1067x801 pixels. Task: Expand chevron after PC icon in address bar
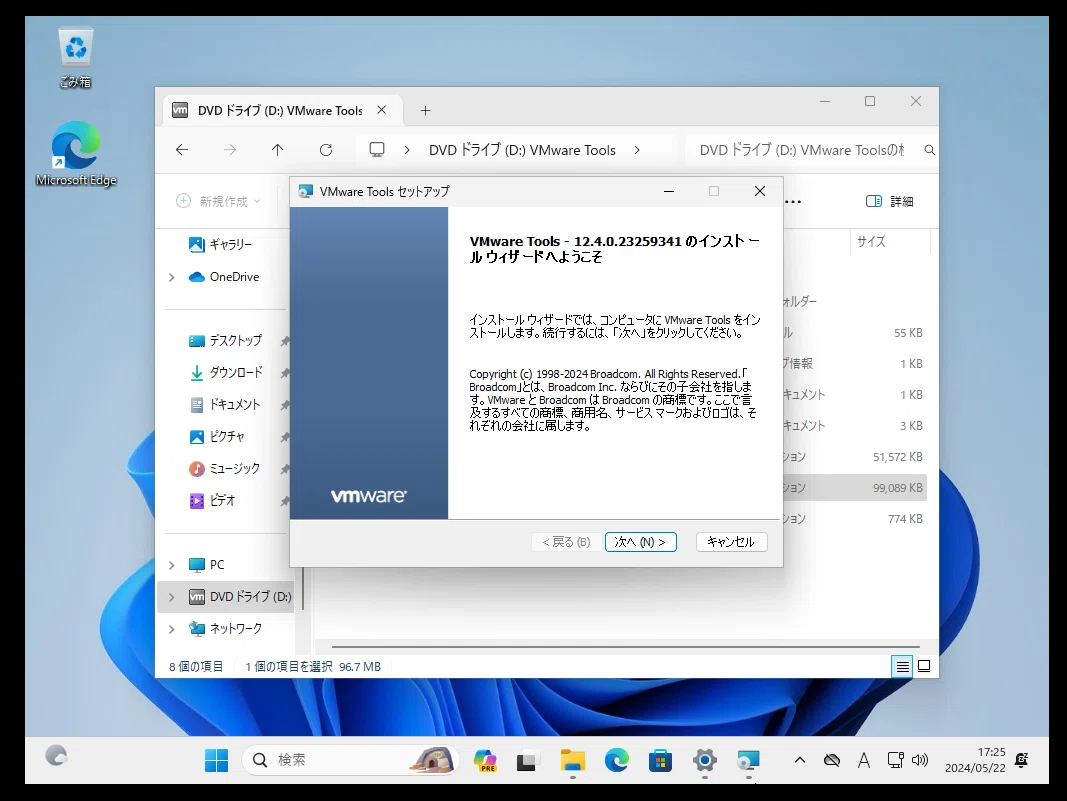pyautogui.click(x=407, y=150)
